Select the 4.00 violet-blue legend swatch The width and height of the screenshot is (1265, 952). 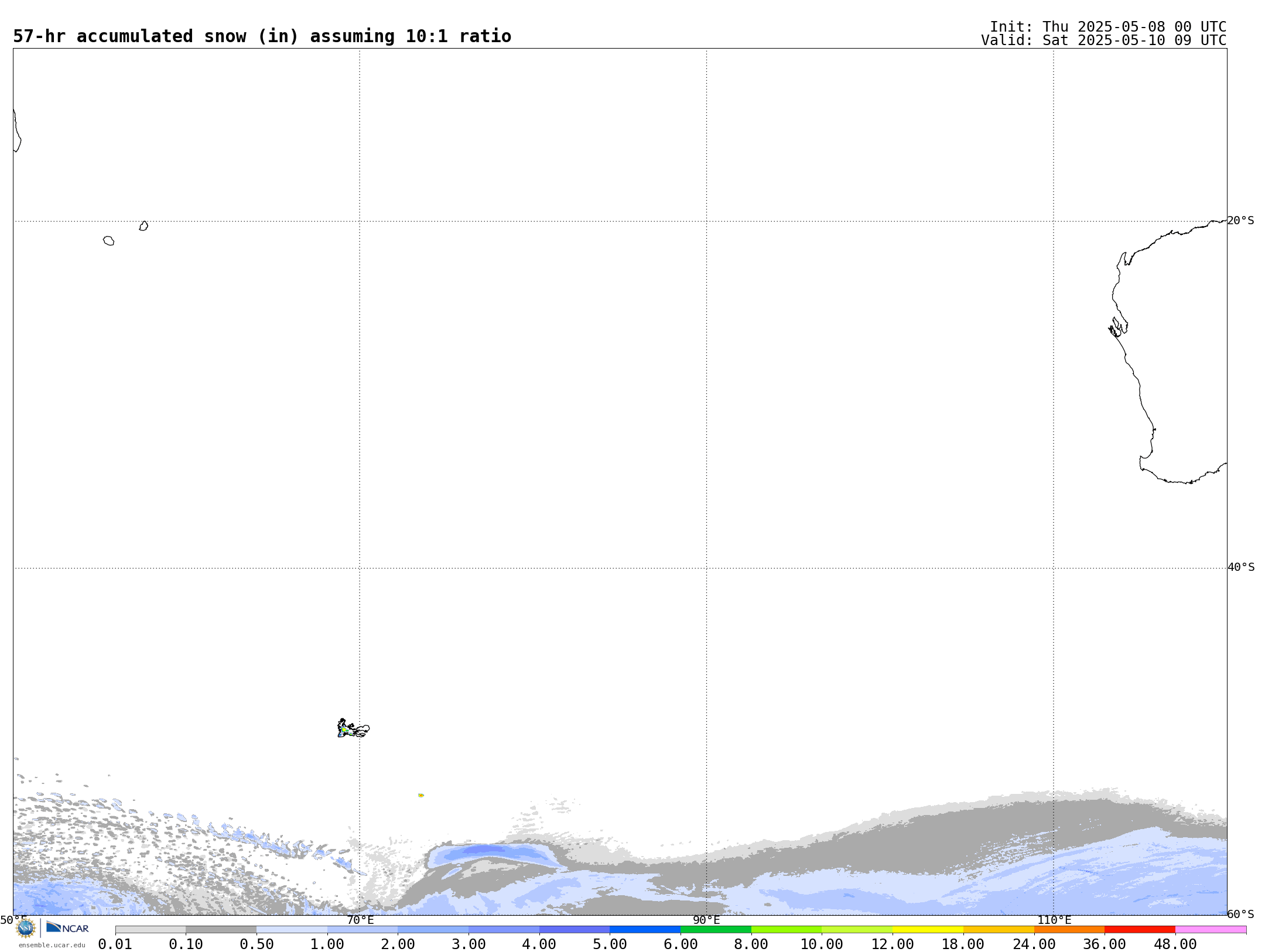[x=575, y=930]
